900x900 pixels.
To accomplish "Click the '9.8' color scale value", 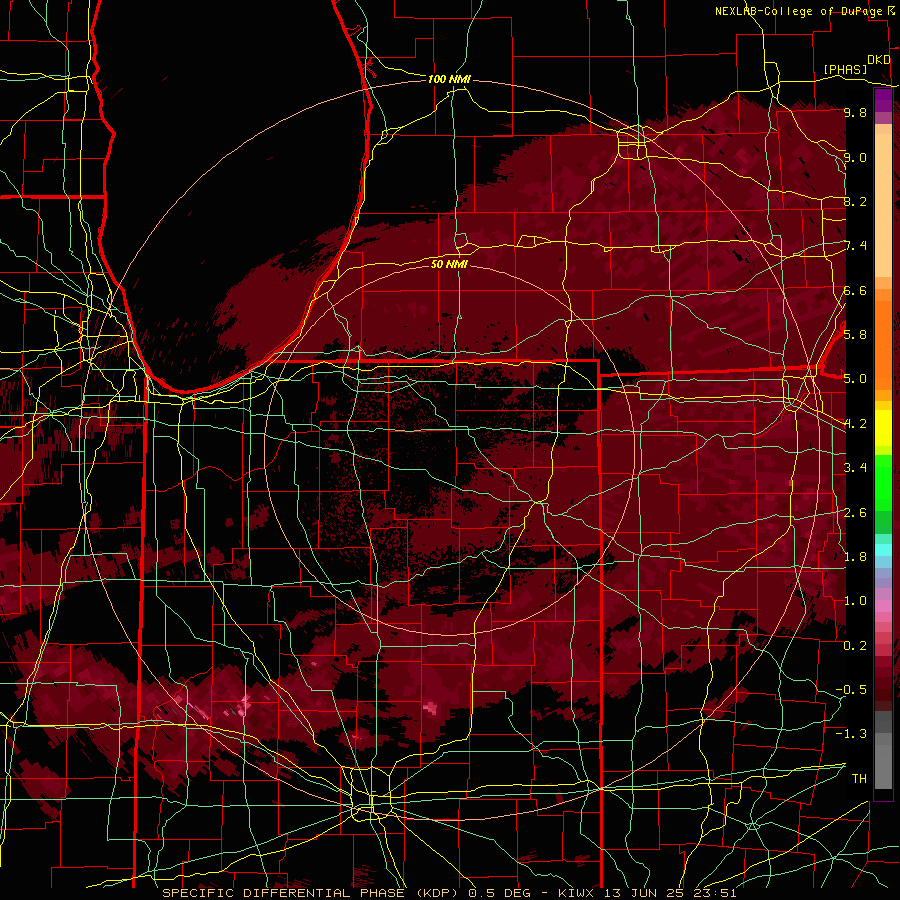I will point(855,112).
